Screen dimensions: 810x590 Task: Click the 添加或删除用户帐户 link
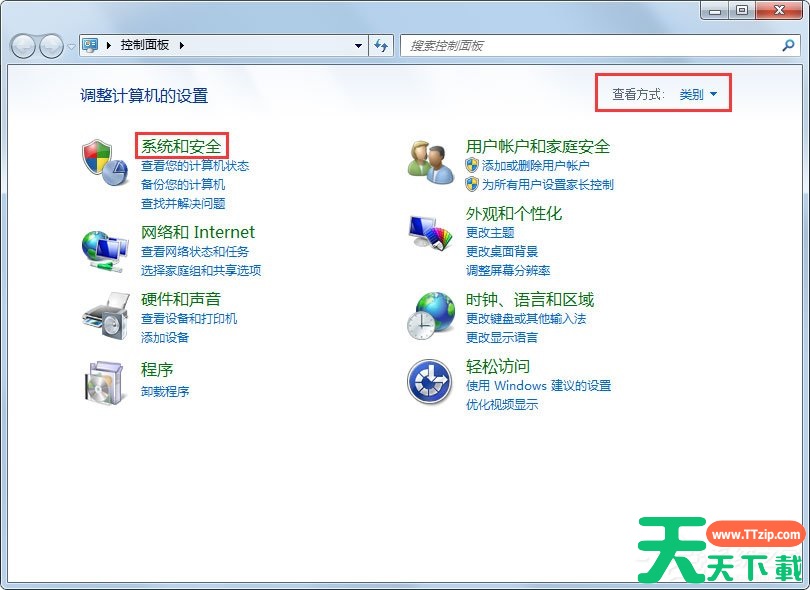536,165
